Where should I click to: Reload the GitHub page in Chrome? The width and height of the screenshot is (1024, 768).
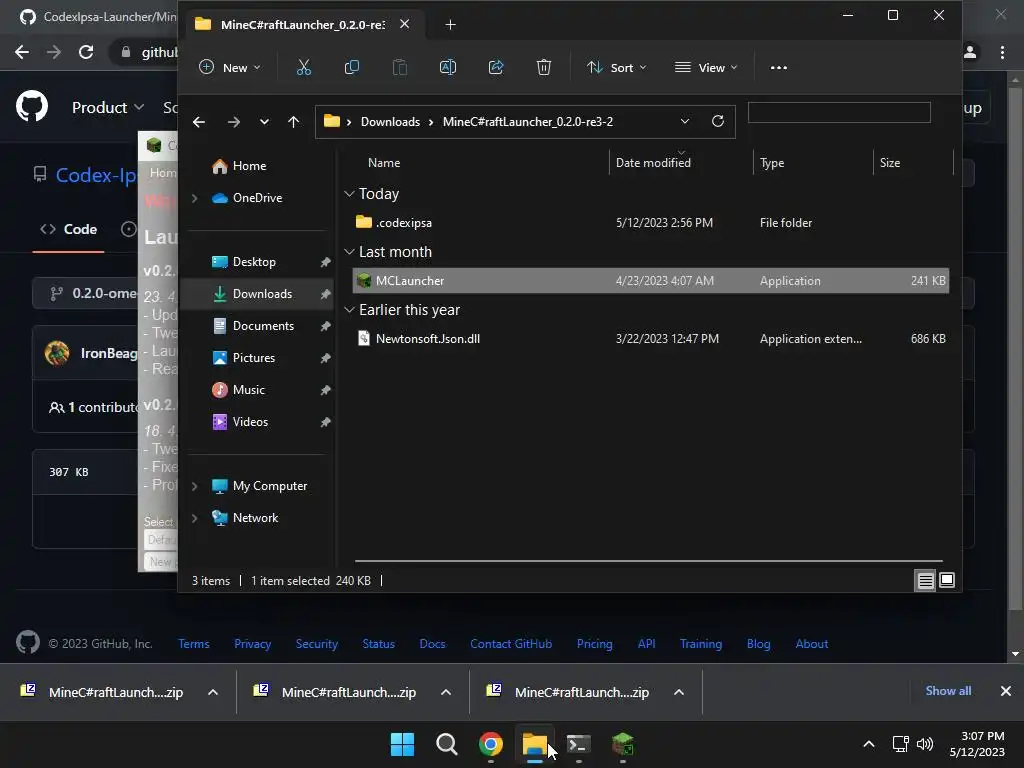[x=86, y=52]
